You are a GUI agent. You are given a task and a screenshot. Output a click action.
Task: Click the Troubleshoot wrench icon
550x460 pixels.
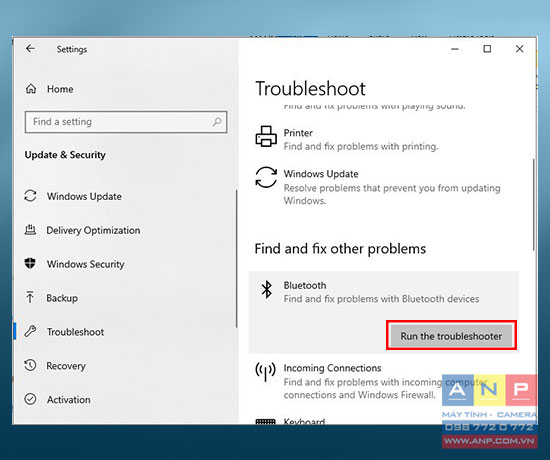point(31,331)
